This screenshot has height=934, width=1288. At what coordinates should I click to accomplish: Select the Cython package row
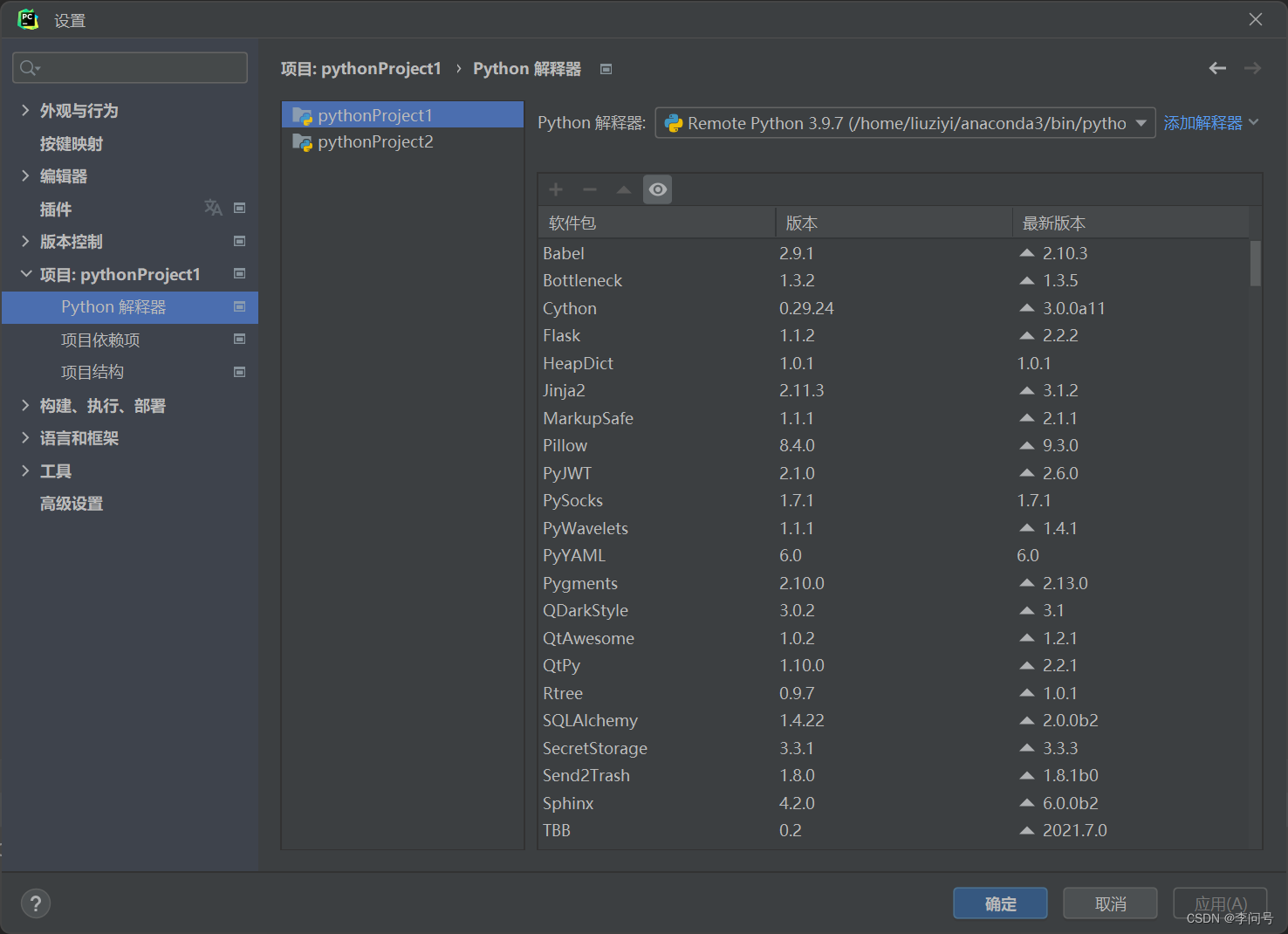(894, 308)
